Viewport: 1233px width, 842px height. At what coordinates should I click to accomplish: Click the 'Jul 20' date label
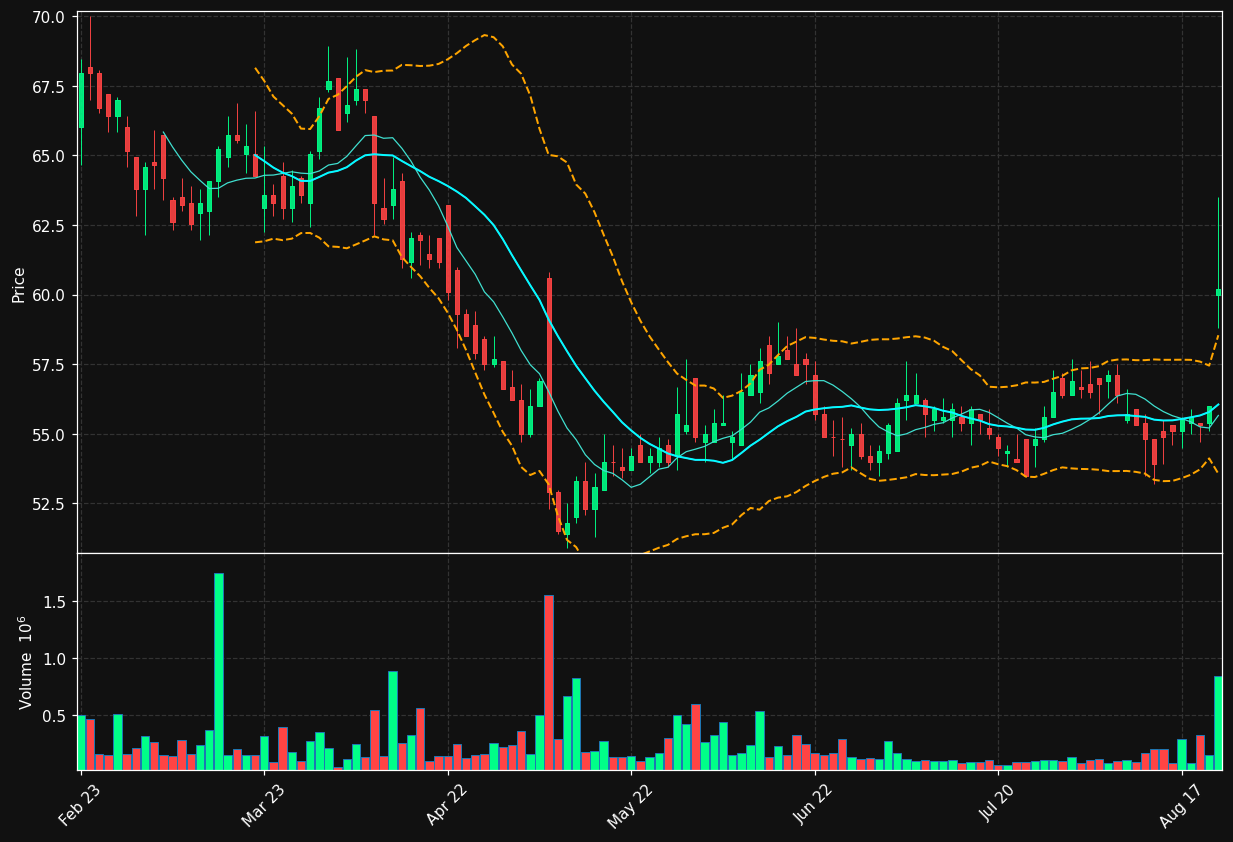(997, 803)
